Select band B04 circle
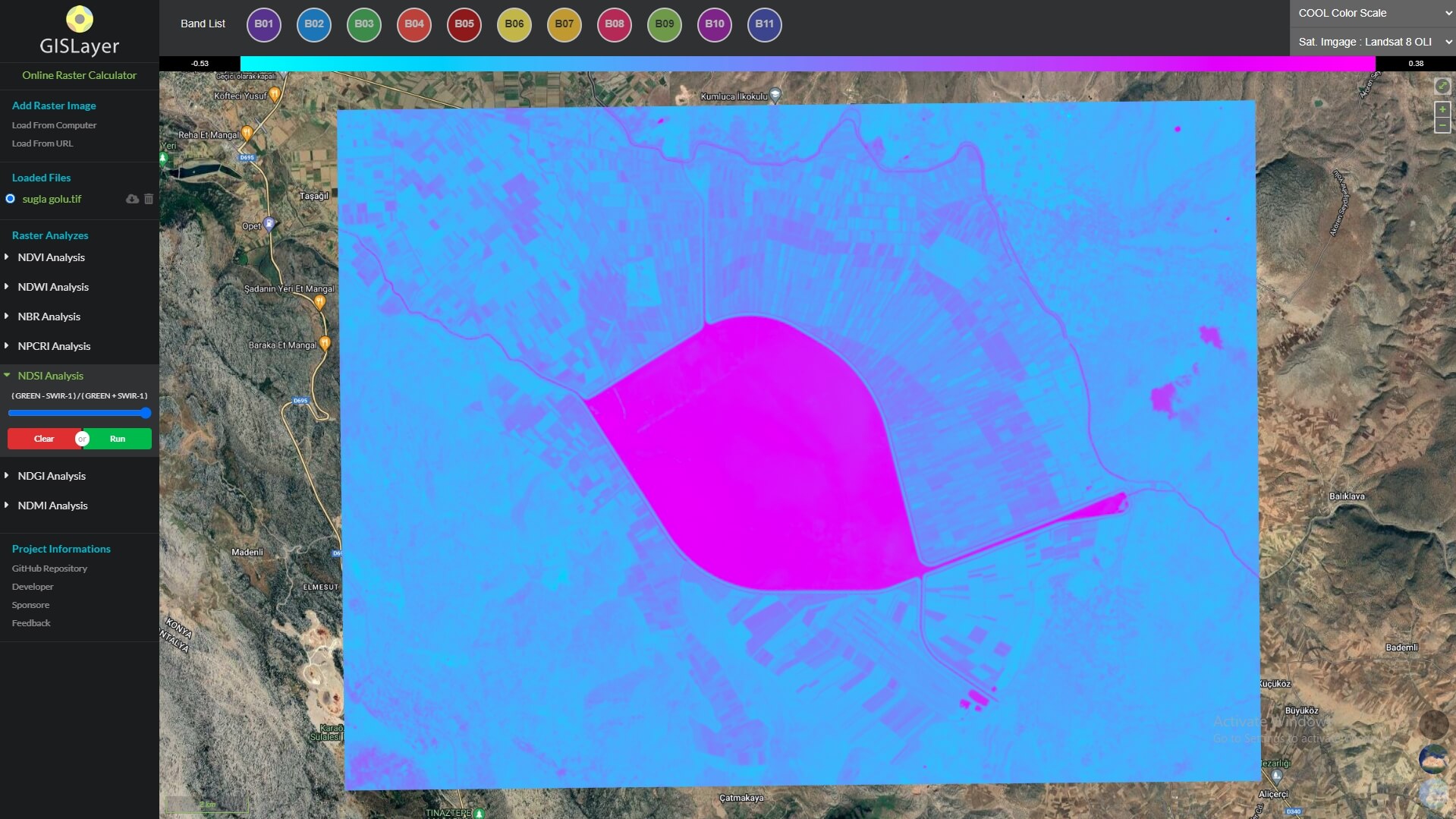1456x819 pixels. pyautogui.click(x=414, y=24)
